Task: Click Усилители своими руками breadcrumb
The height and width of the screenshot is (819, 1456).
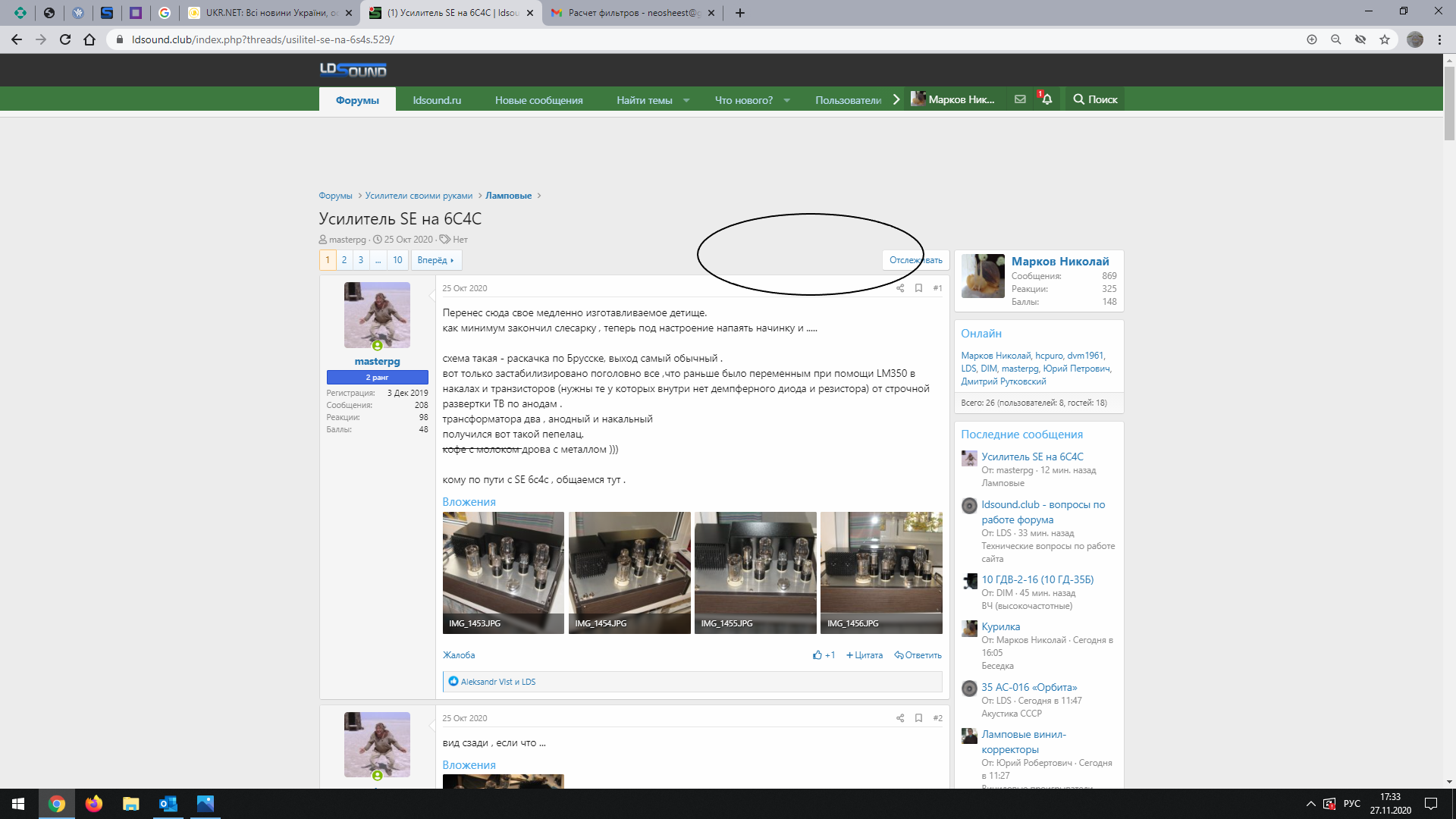Action: click(419, 196)
